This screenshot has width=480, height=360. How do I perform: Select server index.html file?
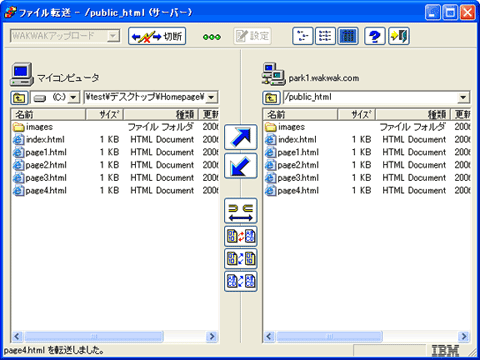(x=291, y=140)
